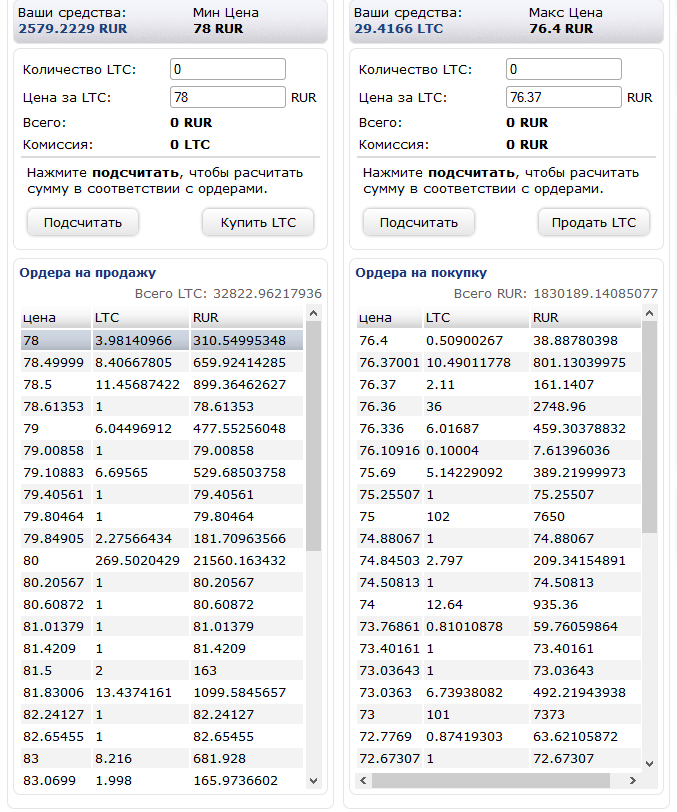Viewport: 677px width, 812px height.
Task: Select buy order at price 76.36
Action: click(498, 407)
